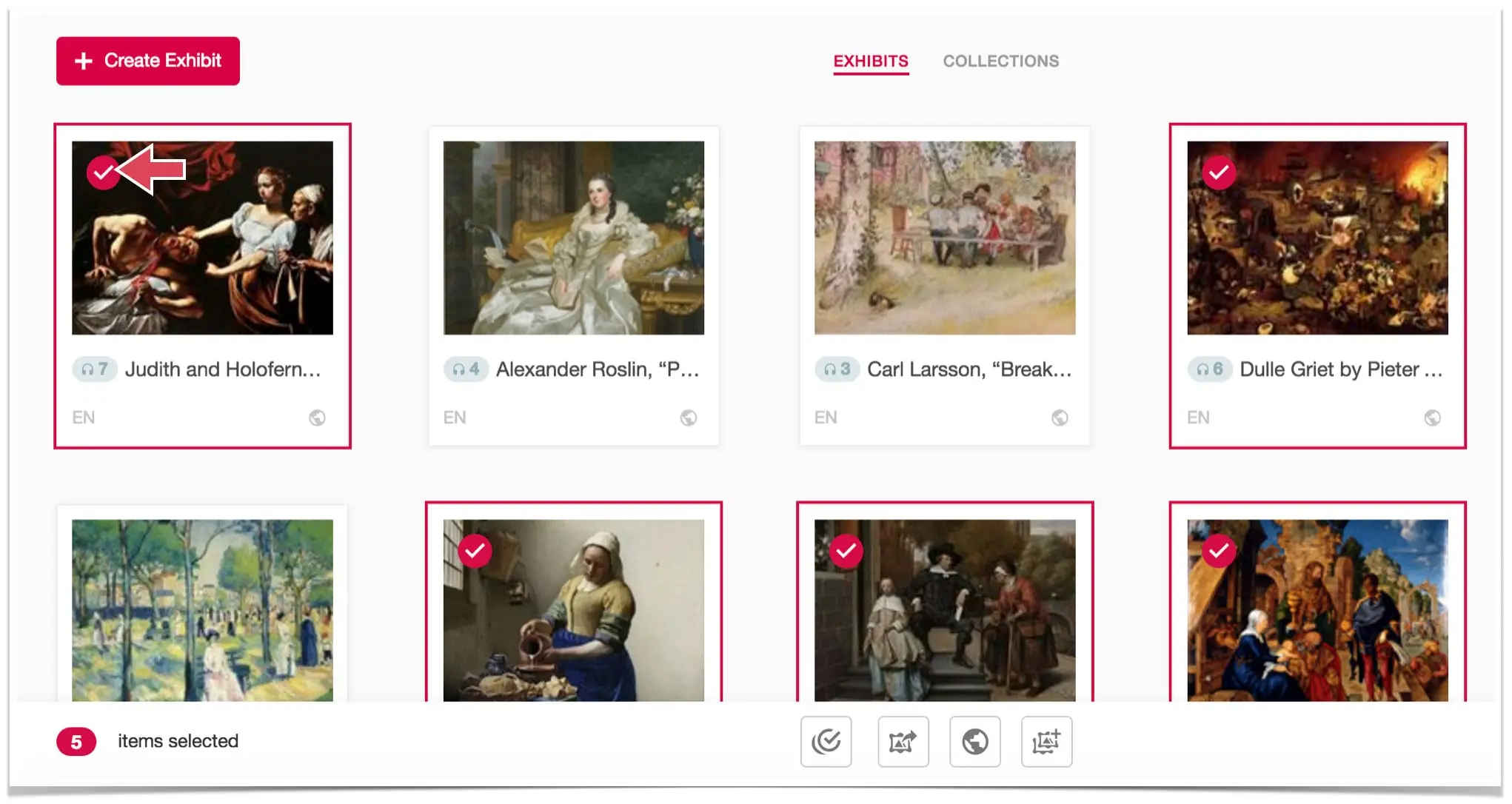Click the "Dulle Griet by Pieter ..." exhibit title
This screenshot has height=804, width=1512.
click(x=1342, y=369)
